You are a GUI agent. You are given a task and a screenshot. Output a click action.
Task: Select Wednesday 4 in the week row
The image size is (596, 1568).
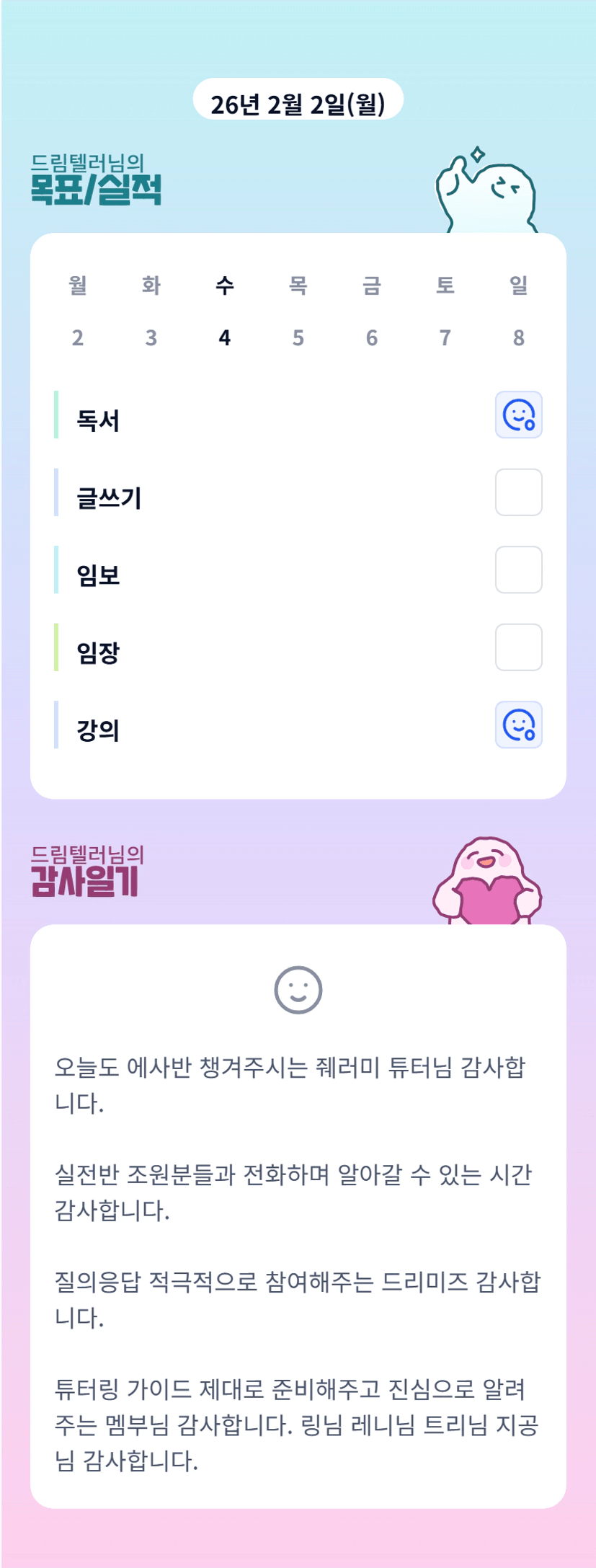pos(225,337)
